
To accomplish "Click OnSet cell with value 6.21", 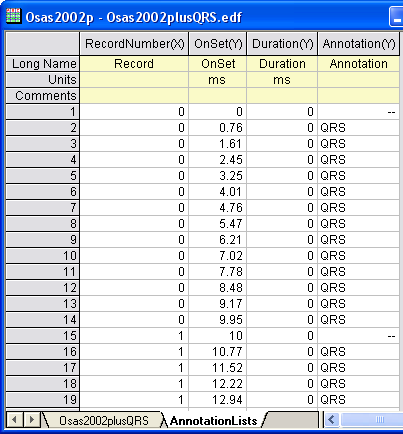I will click(218, 240).
